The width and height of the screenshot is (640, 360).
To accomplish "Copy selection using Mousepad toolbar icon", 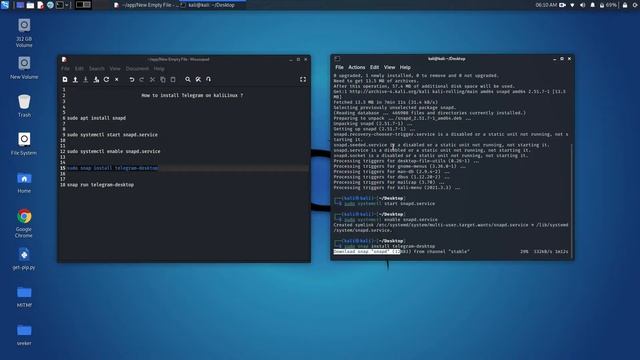I will pyautogui.click(x=162, y=80).
